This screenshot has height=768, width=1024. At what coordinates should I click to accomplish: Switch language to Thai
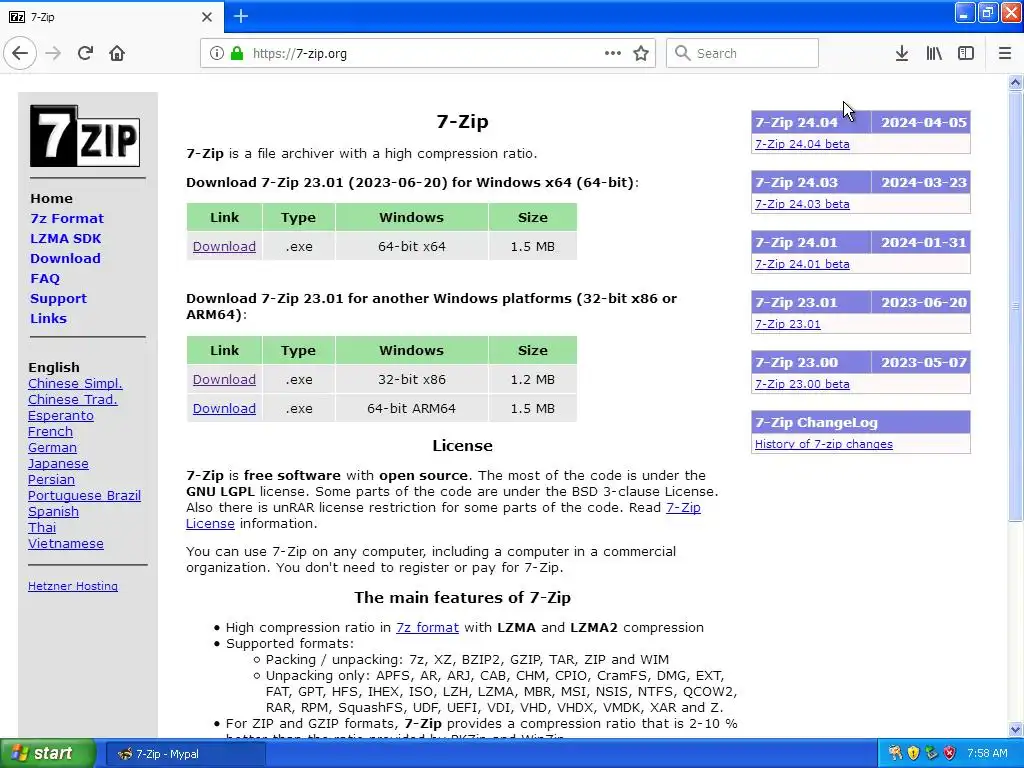tap(42, 528)
